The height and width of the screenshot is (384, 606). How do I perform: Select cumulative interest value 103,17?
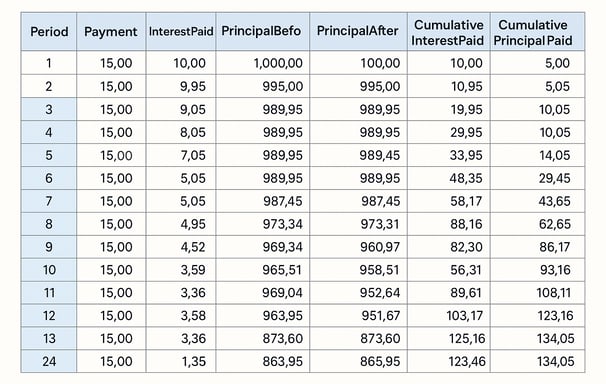[448, 316]
